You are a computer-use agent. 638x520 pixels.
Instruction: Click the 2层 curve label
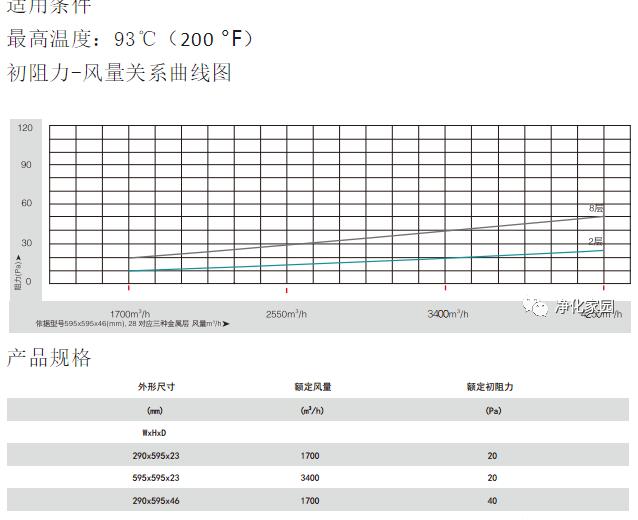point(596,241)
